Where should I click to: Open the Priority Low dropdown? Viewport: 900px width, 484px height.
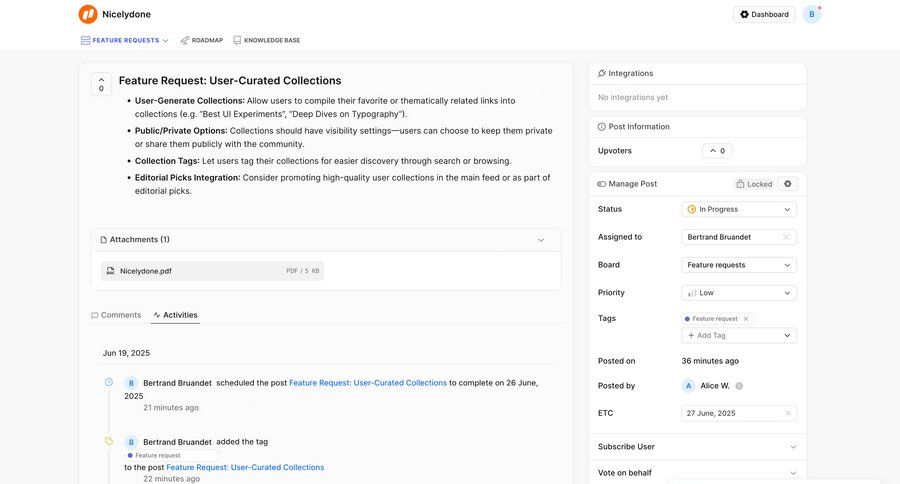pos(739,293)
